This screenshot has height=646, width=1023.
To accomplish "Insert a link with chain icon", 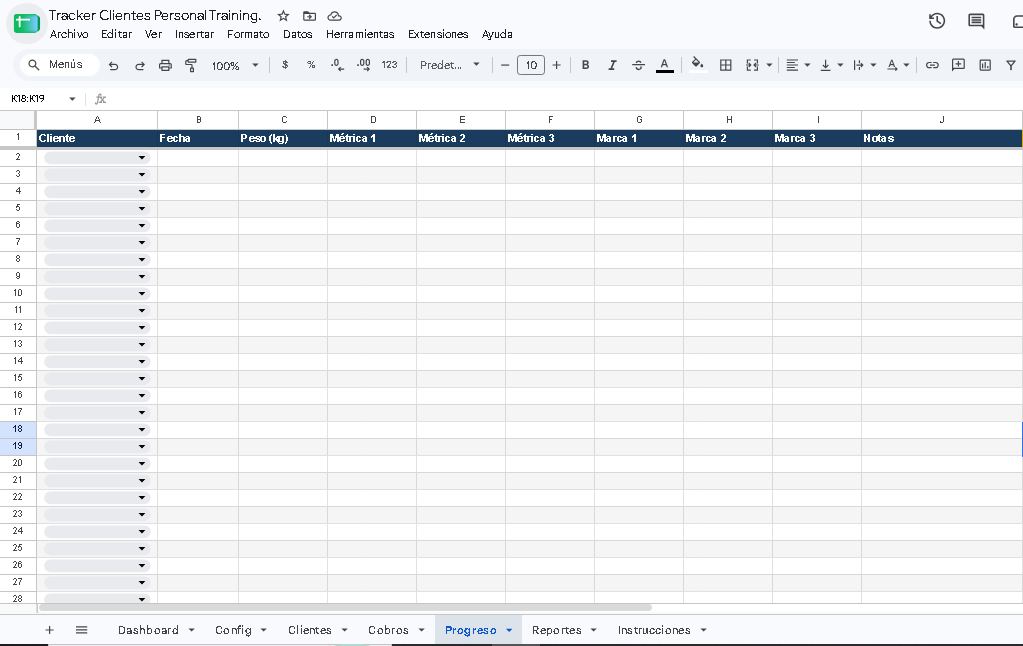I will tap(932, 65).
